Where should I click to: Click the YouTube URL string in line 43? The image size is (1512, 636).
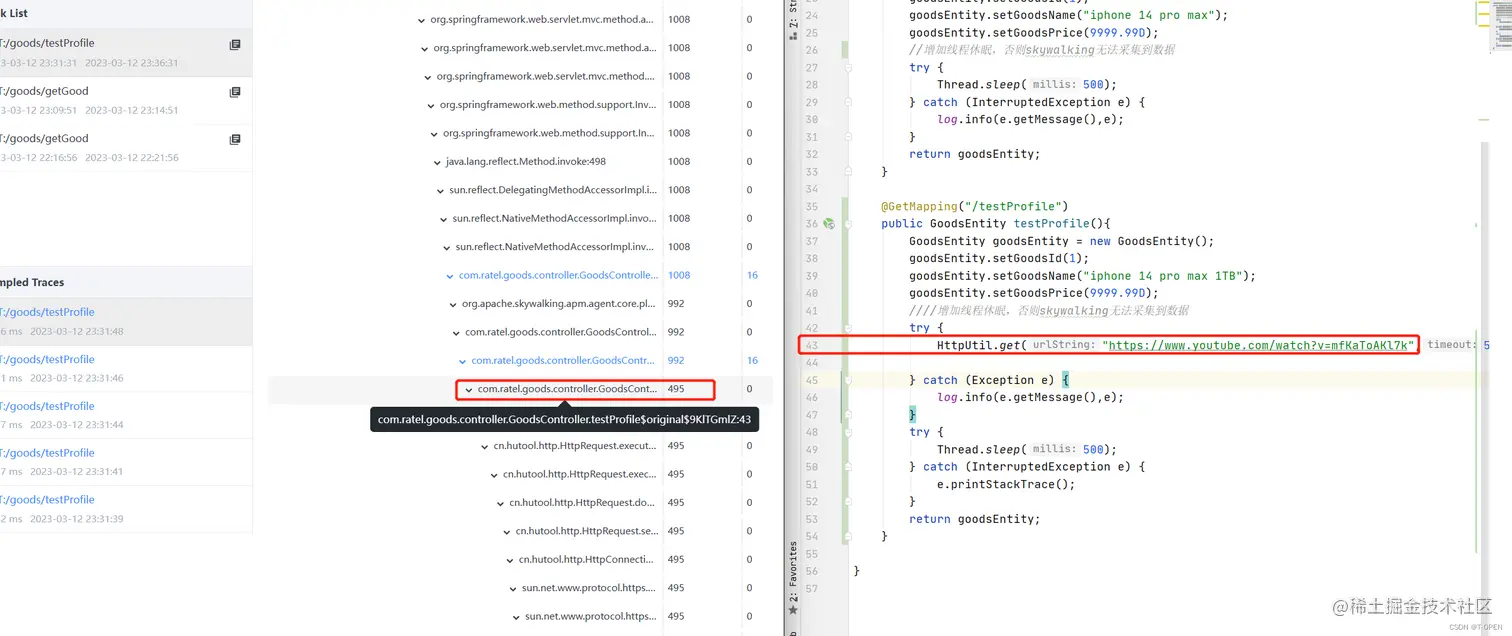1260,345
